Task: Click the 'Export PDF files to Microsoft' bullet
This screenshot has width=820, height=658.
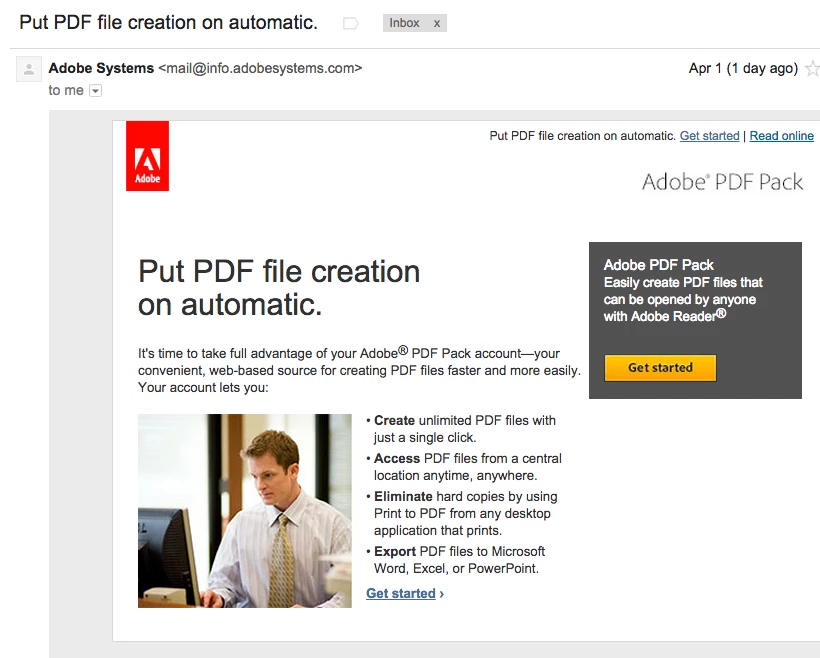Action: [x=455, y=560]
